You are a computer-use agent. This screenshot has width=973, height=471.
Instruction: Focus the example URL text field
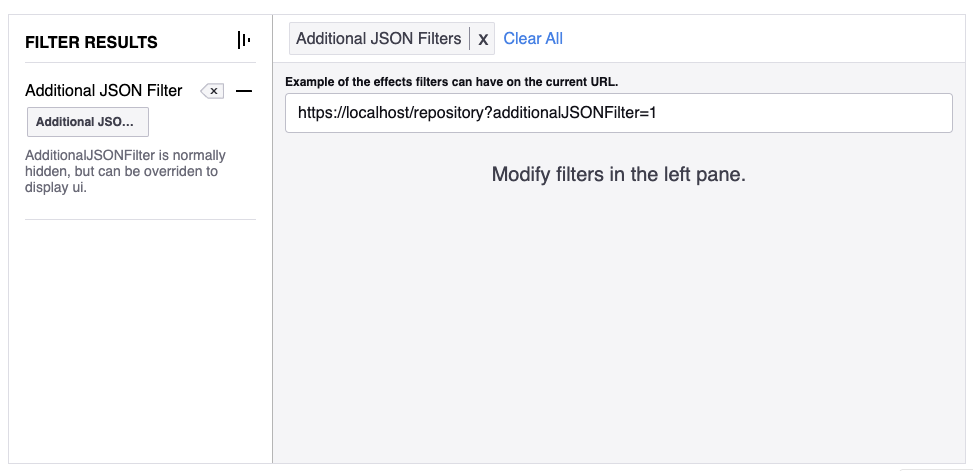click(619, 113)
